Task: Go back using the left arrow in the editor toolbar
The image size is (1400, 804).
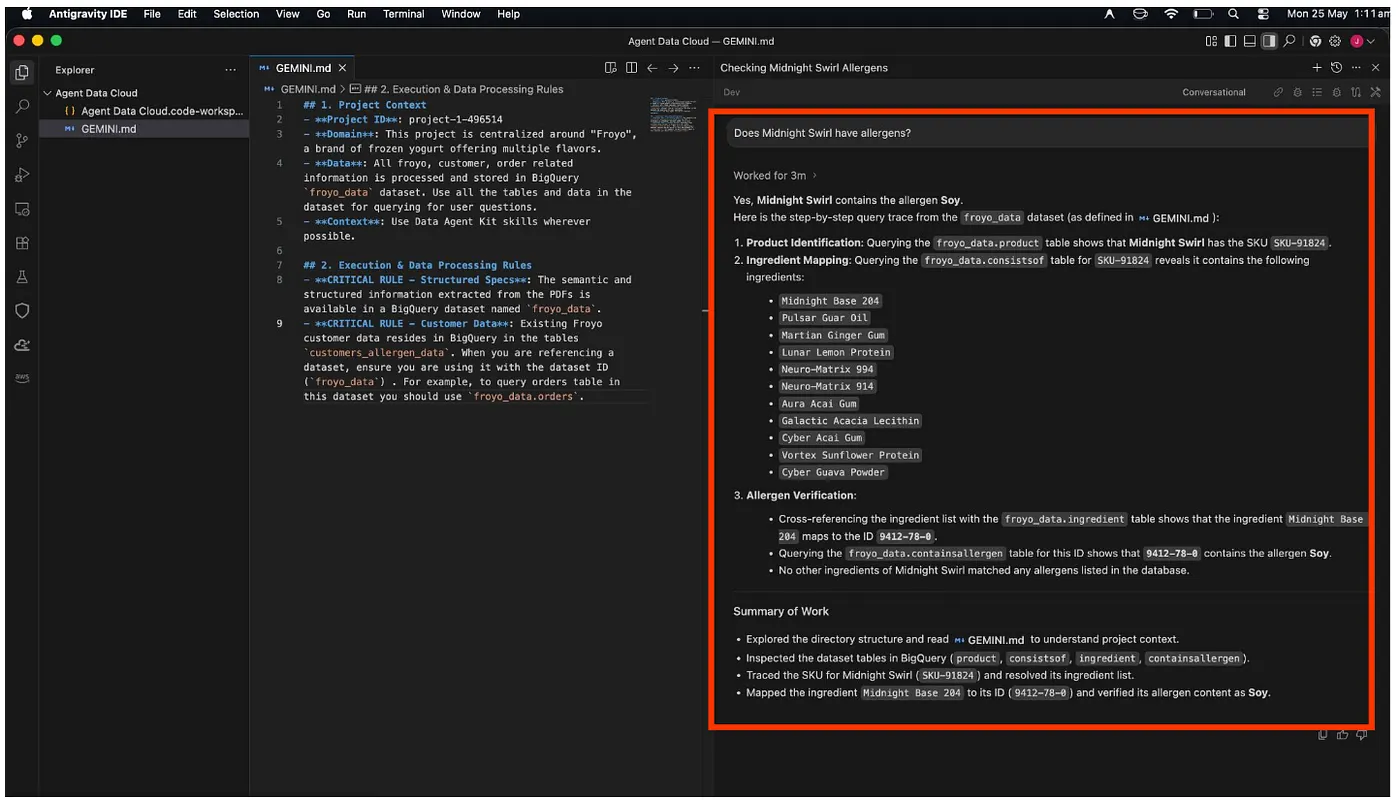Action: (652, 68)
